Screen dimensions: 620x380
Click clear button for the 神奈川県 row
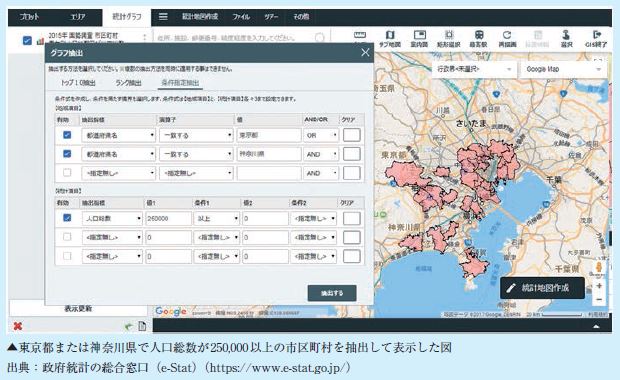(x=352, y=154)
